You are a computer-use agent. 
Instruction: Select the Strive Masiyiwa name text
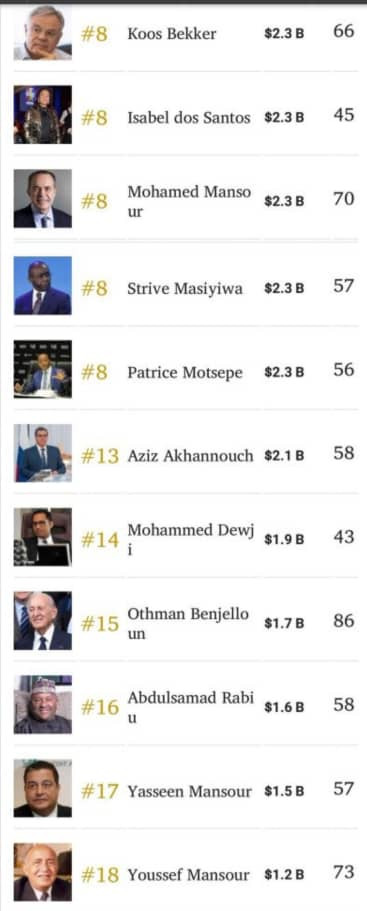pos(185,289)
